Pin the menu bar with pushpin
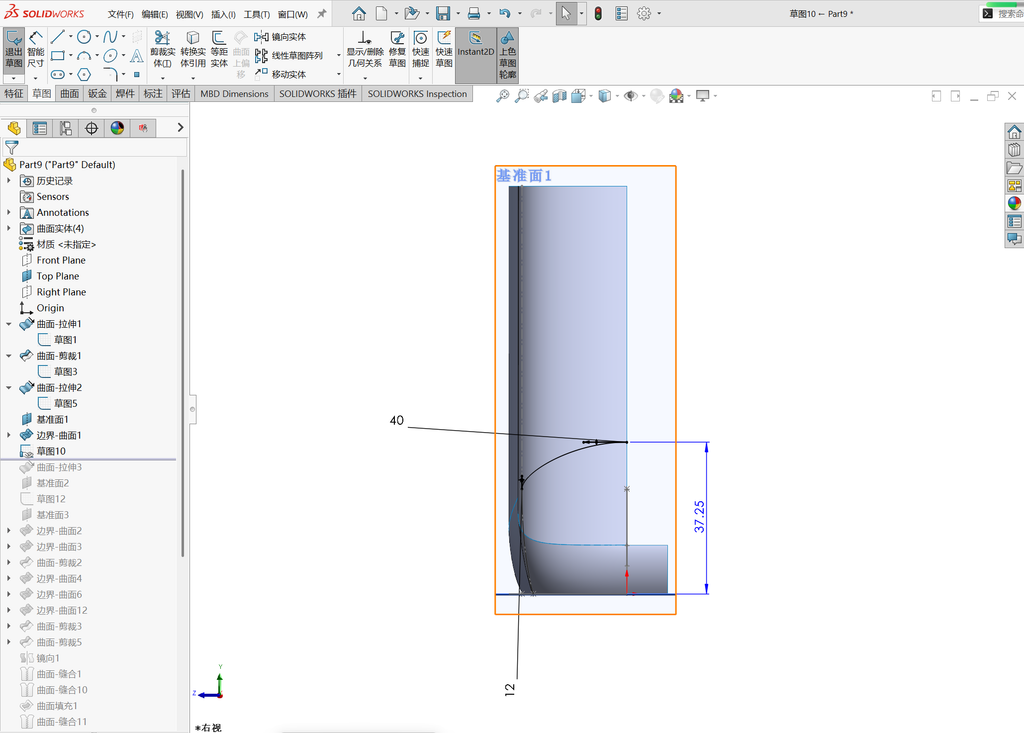 click(321, 13)
